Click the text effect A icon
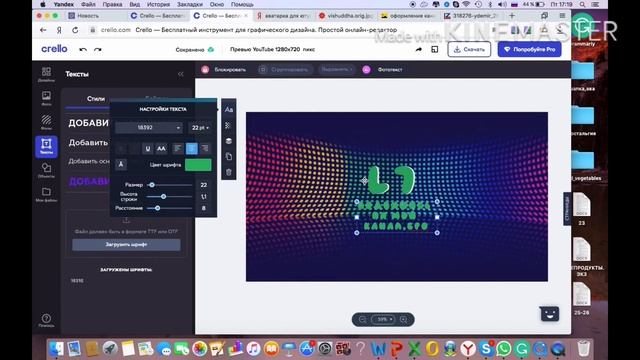Image resolution: width=640 pixels, height=360 pixels. click(121, 164)
